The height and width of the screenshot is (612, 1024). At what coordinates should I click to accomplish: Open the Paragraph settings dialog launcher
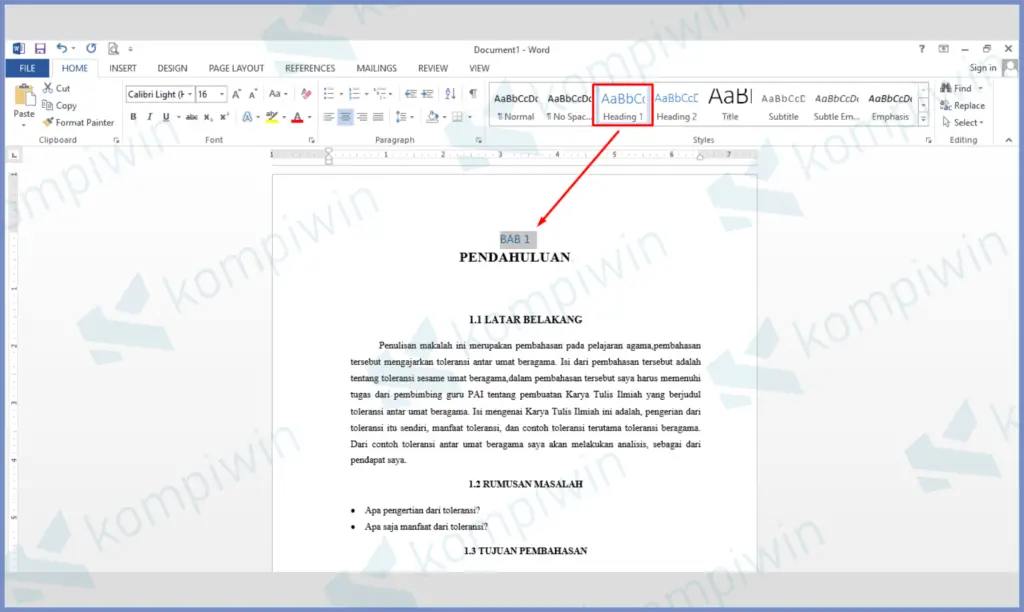[x=477, y=139]
